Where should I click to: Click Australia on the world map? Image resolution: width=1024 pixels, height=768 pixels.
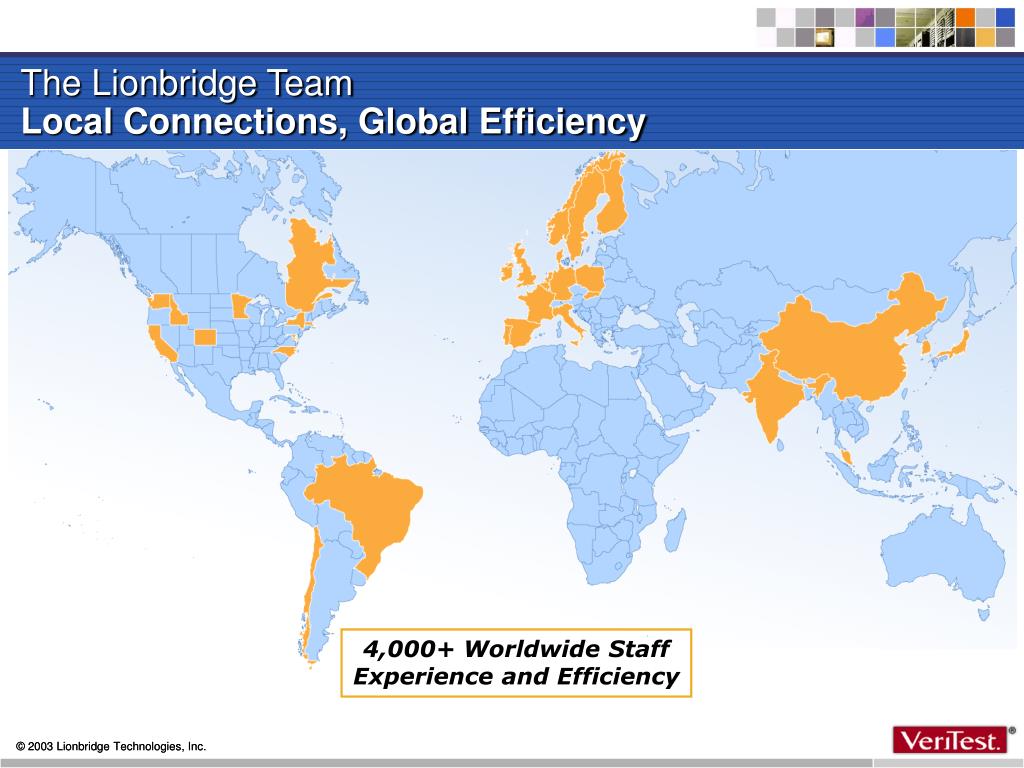943,555
